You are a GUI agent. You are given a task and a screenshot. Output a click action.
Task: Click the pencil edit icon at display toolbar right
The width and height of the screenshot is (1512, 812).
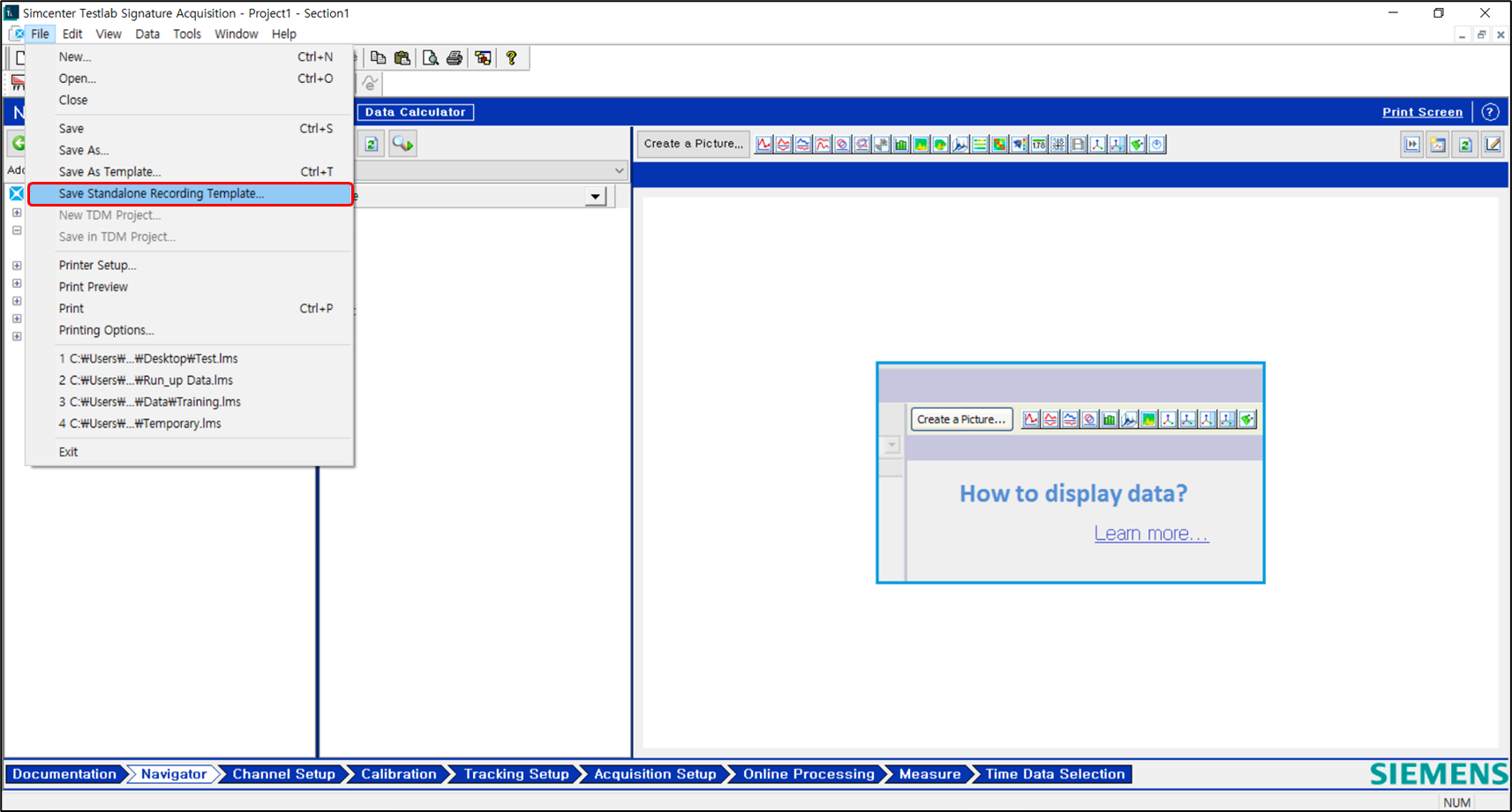click(1493, 144)
